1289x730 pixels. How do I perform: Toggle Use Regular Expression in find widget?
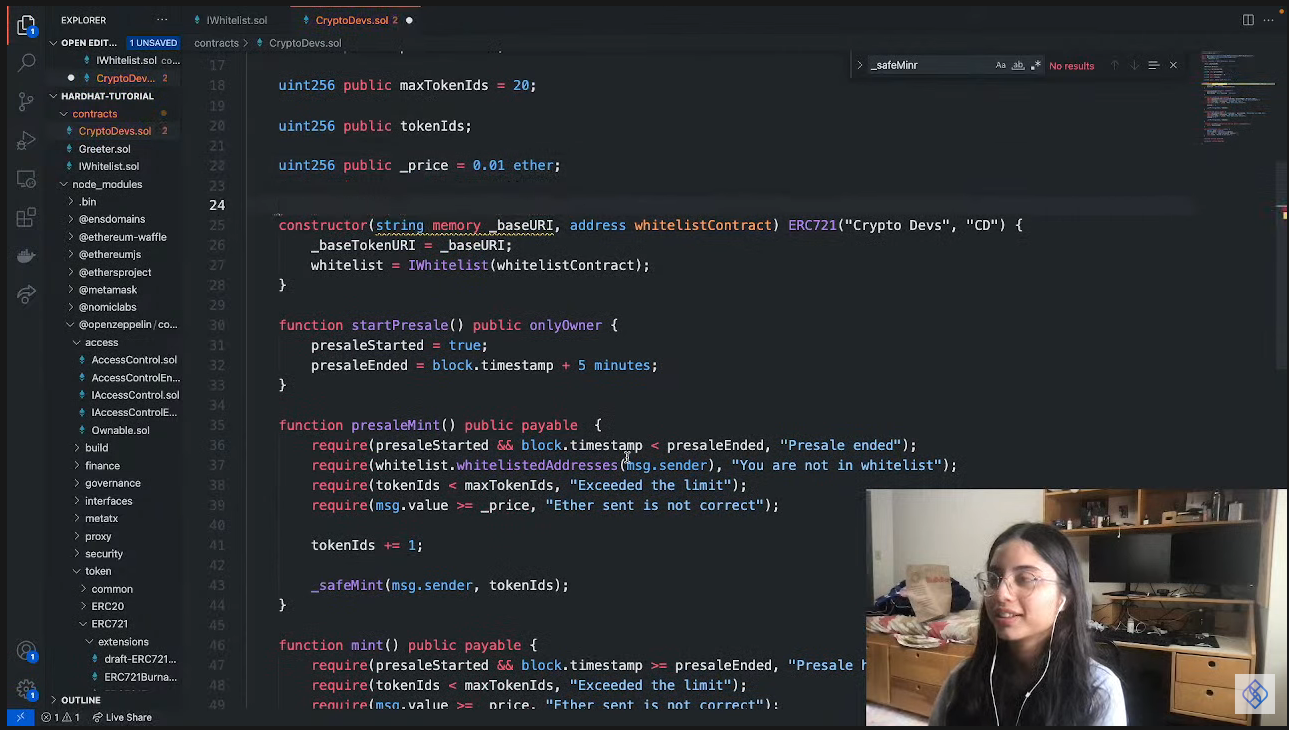point(1036,65)
